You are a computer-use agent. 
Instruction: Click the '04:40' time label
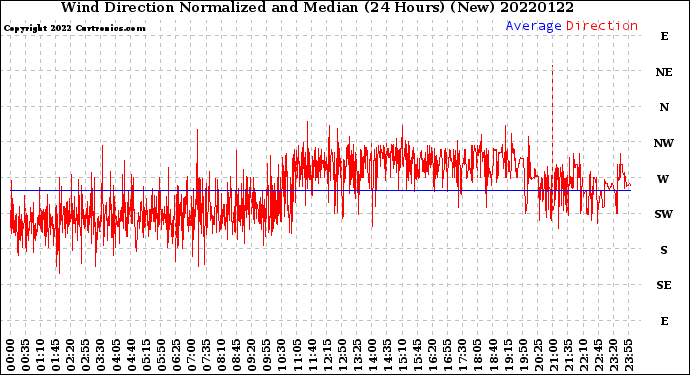coord(131,356)
